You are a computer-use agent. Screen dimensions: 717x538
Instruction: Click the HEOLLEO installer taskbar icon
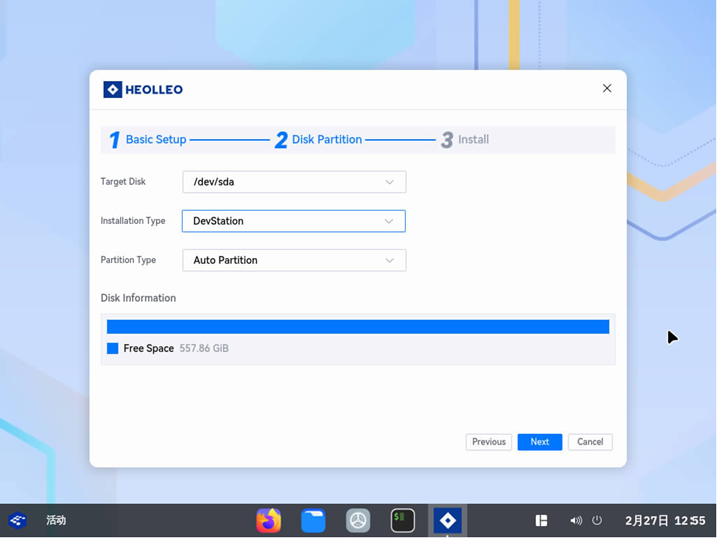(x=447, y=520)
